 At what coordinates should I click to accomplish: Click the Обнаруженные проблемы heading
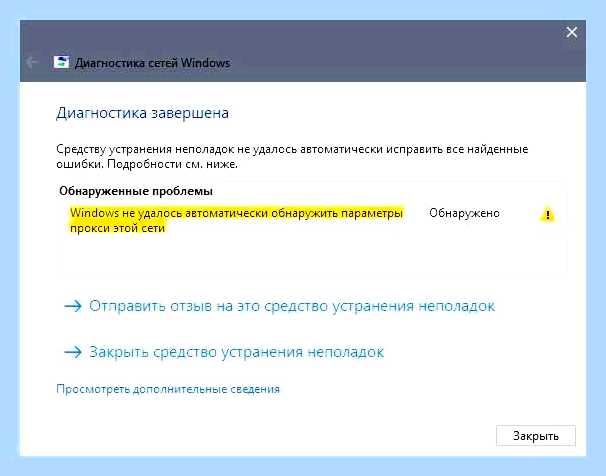click(136, 191)
